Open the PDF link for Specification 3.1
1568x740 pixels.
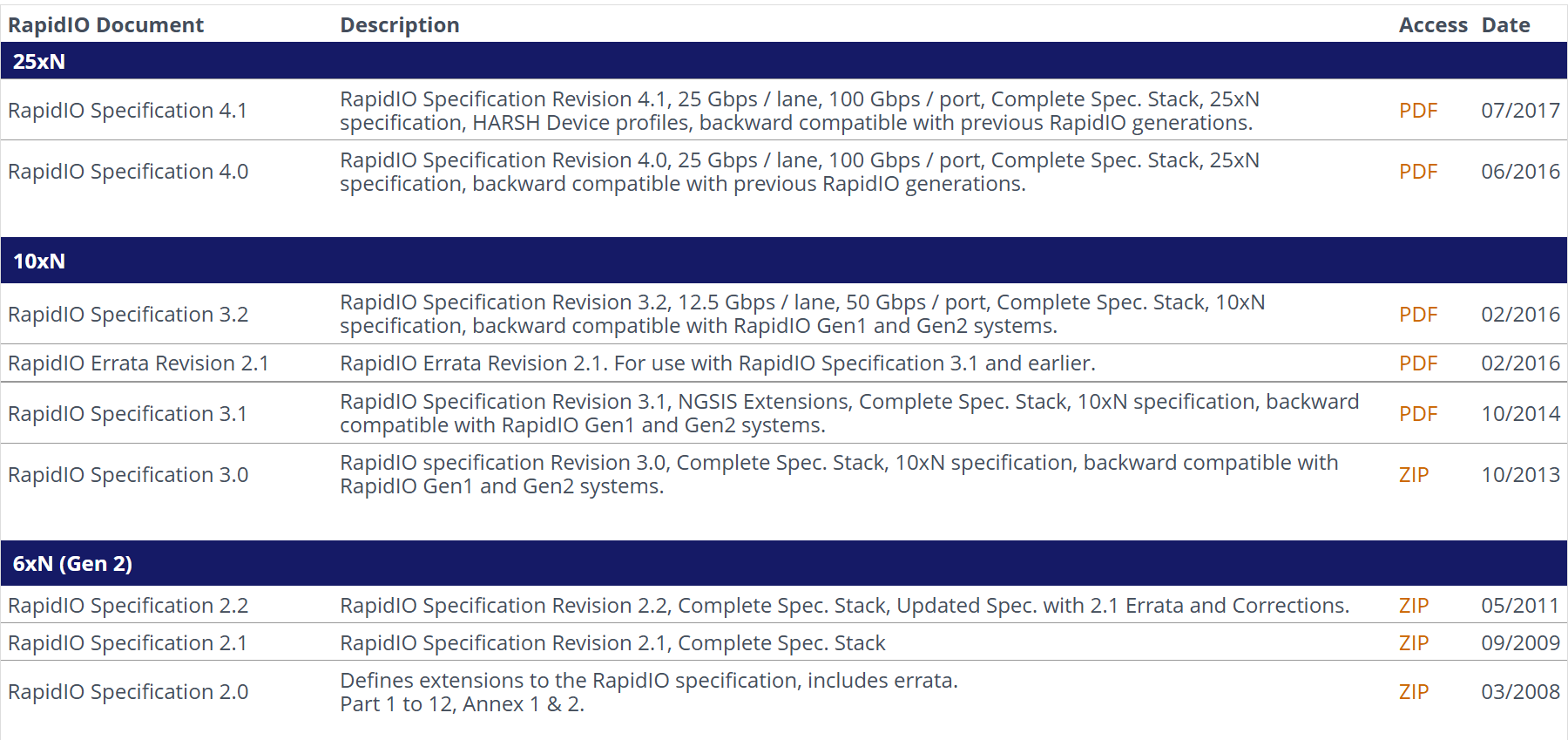click(x=1417, y=414)
